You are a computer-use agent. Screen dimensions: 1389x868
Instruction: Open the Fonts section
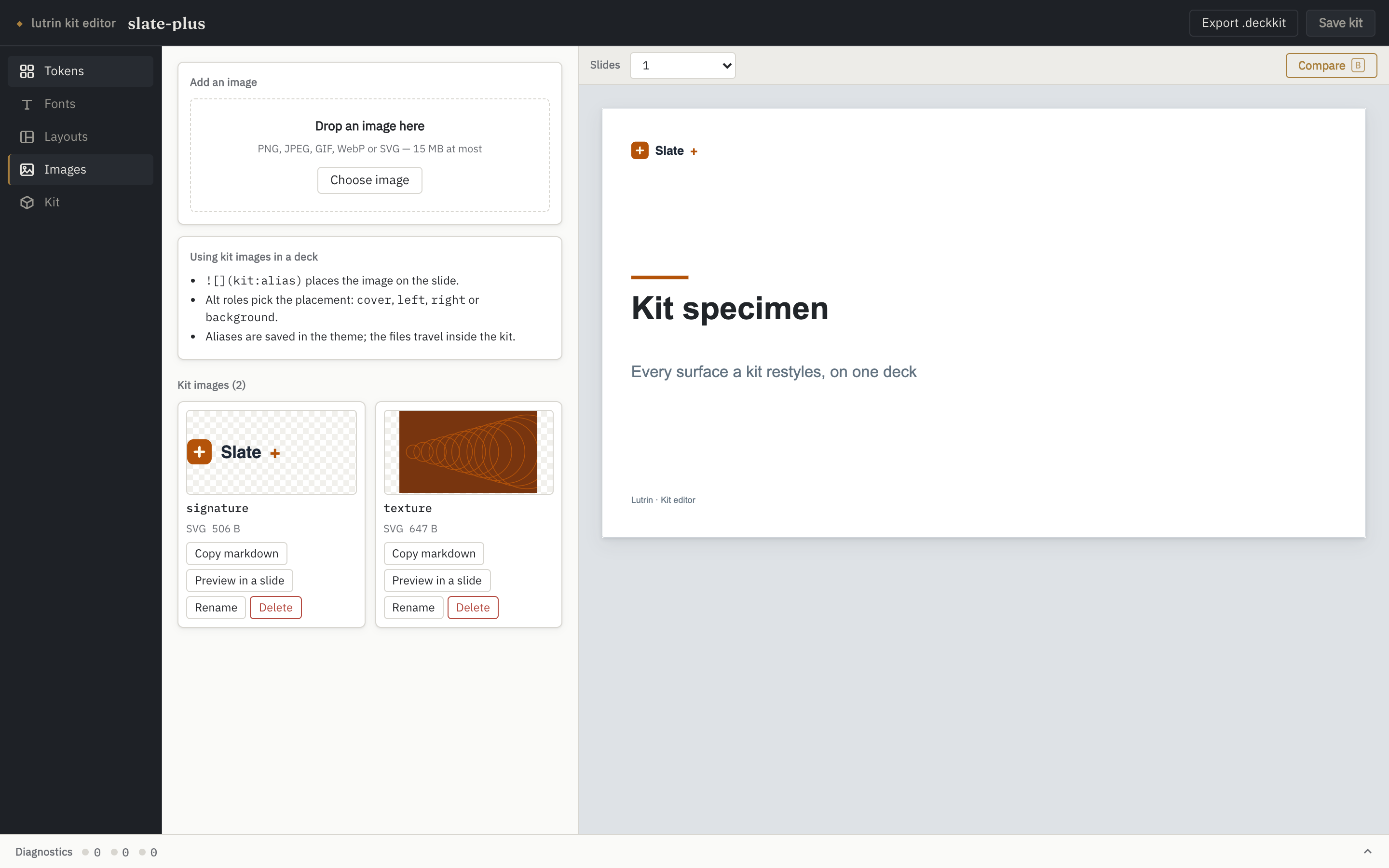81,104
